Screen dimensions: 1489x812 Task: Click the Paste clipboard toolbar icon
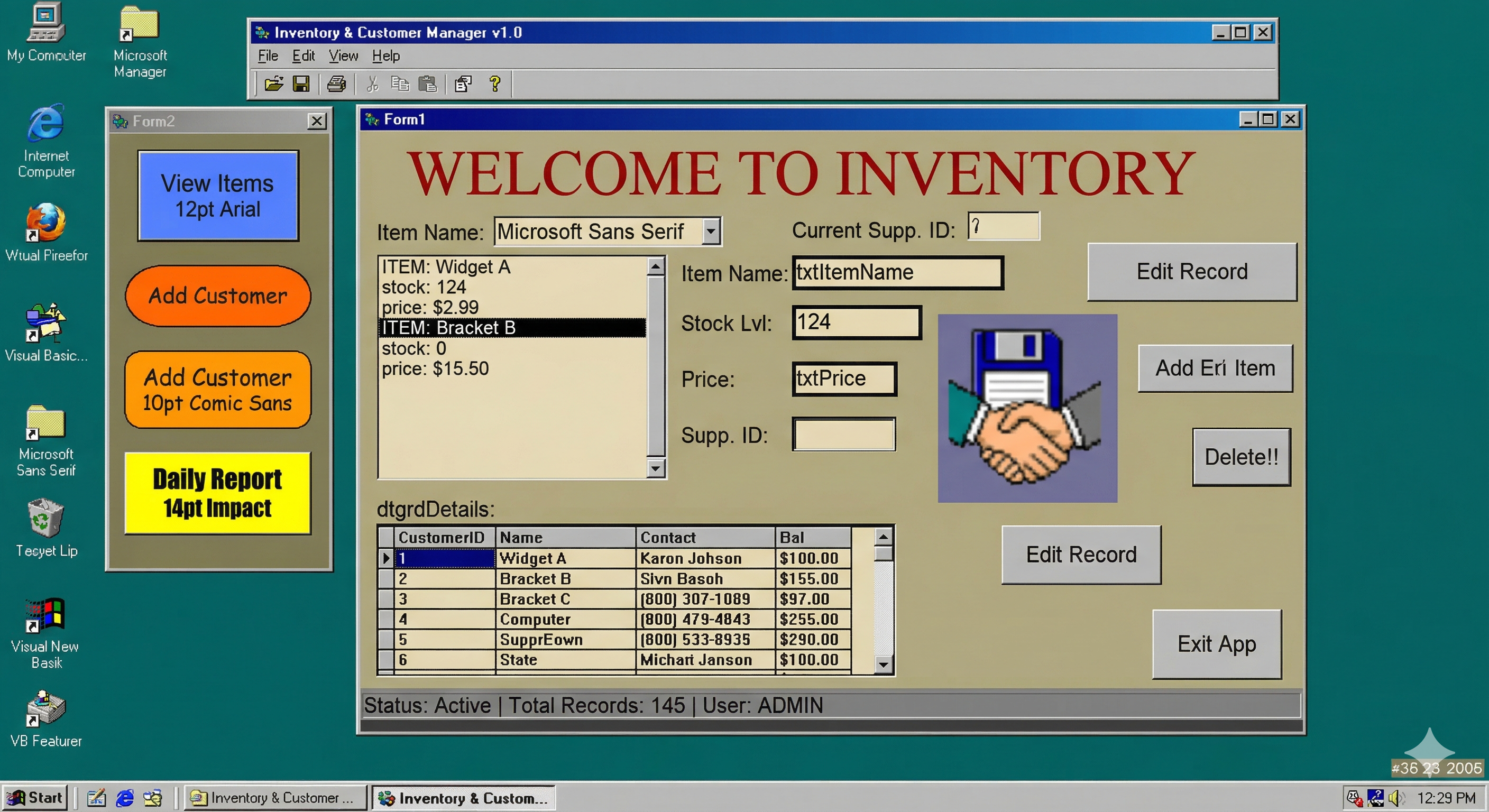427,85
